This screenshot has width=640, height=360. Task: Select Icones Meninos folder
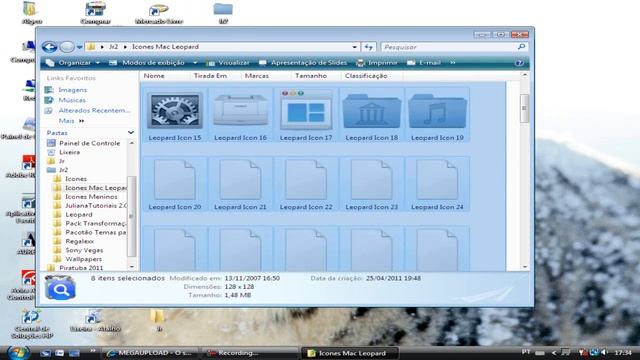pyautogui.click(x=91, y=197)
